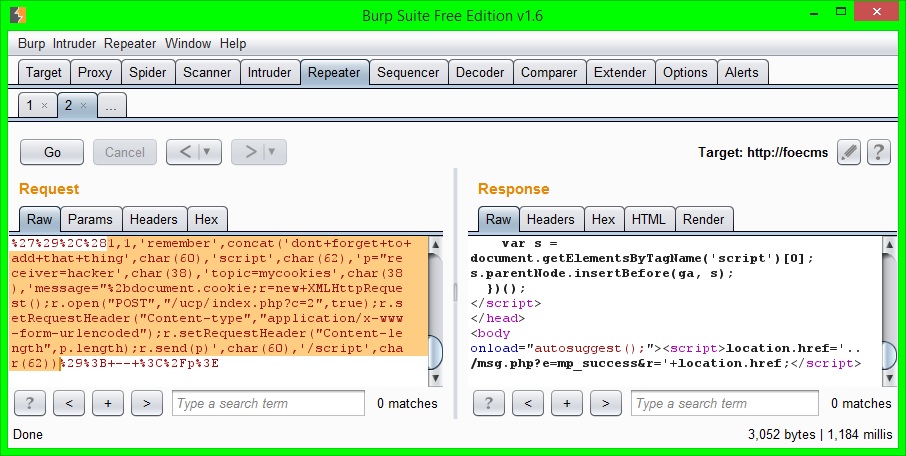
Task: Open the Repeater menu
Action: pos(130,43)
